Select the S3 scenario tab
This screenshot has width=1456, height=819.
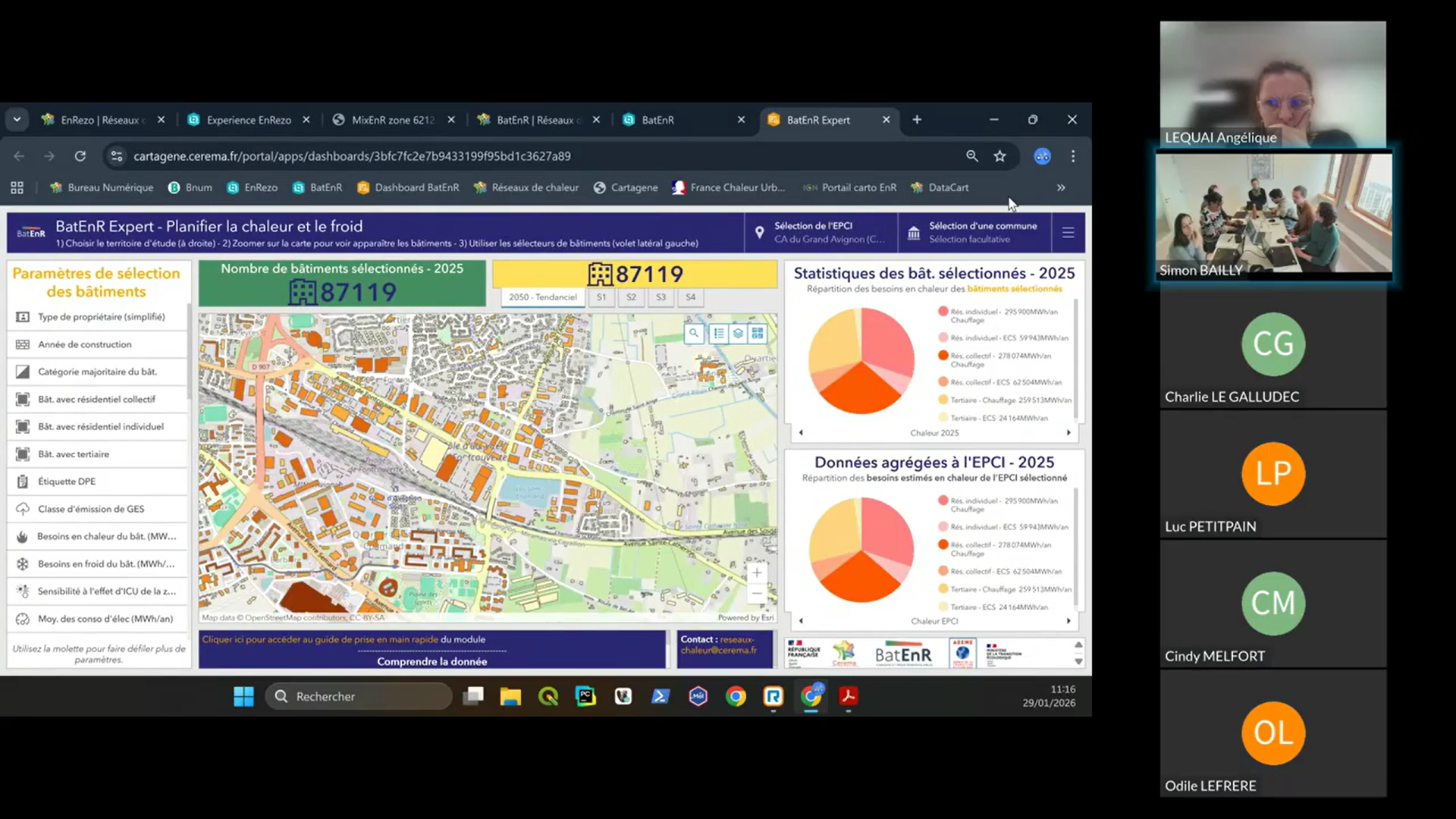(661, 297)
